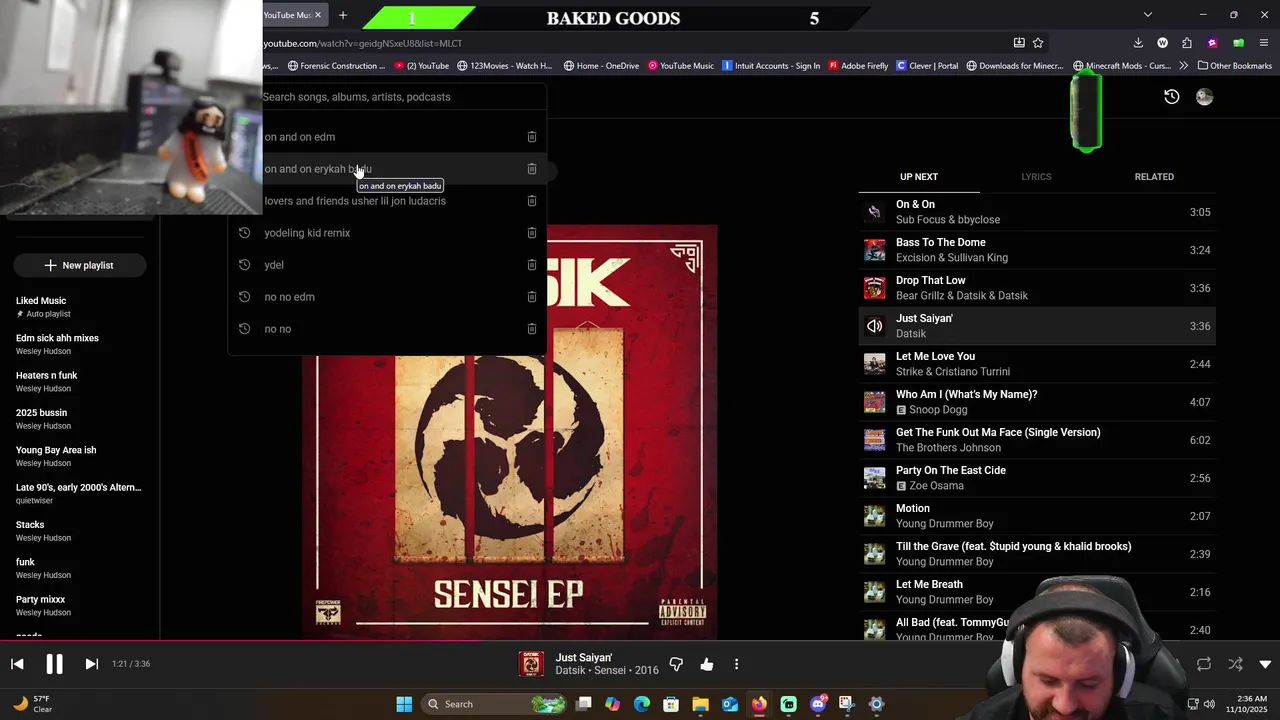Viewport: 1280px width, 720px height.
Task: Collapse the player page with down arrow
Action: coord(1265,664)
